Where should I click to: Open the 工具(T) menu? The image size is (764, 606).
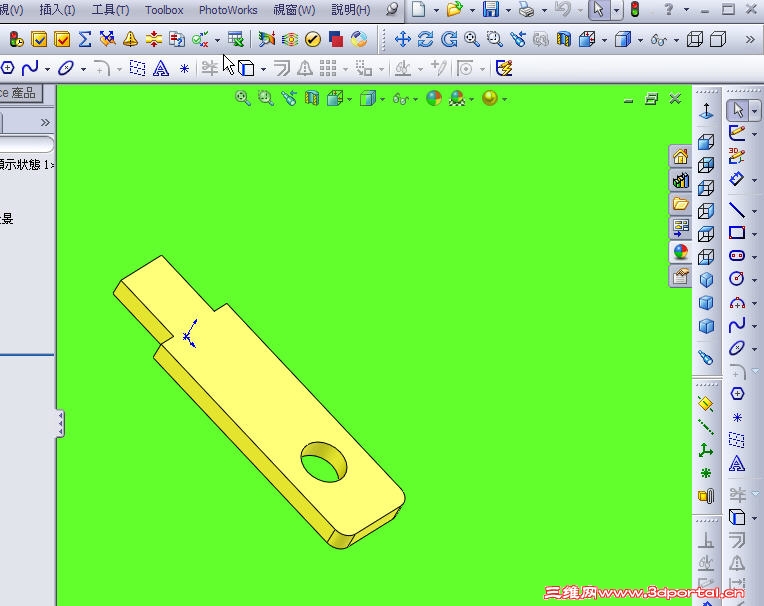(x=111, y=9)
